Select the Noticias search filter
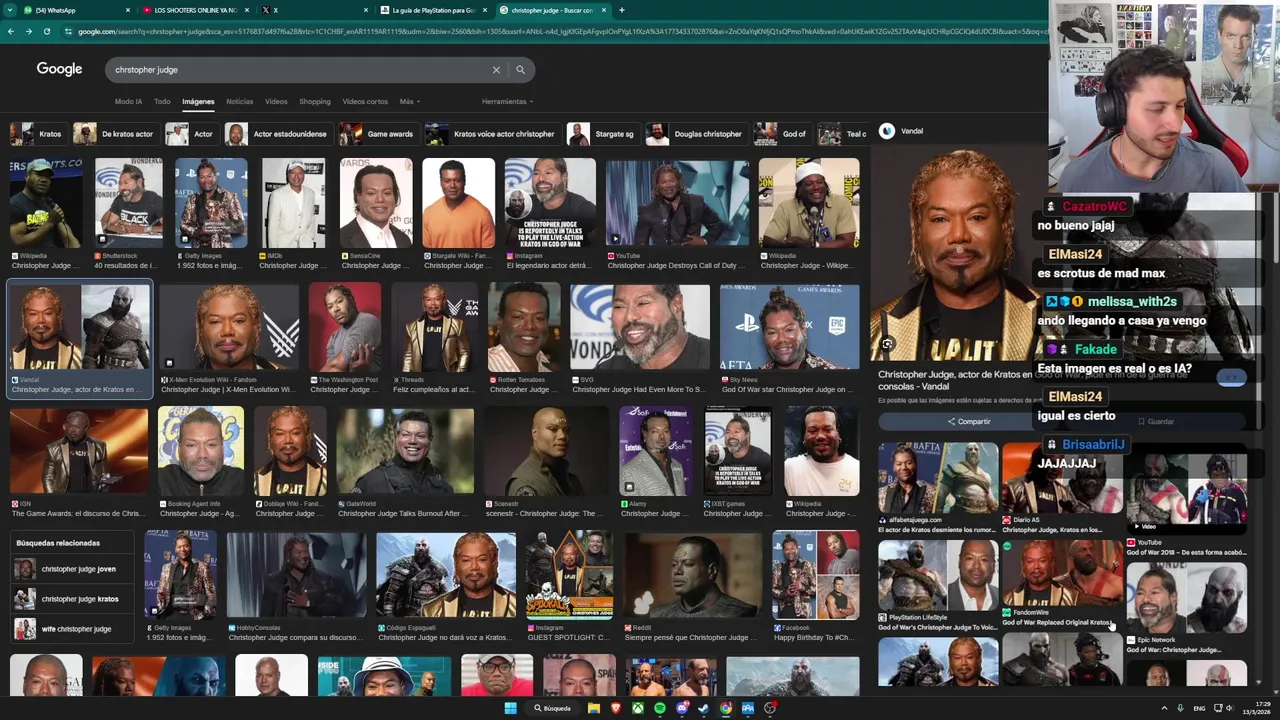Image resolution: width=1280 pixels, height=720 pixels. click(x=240, y=101)
